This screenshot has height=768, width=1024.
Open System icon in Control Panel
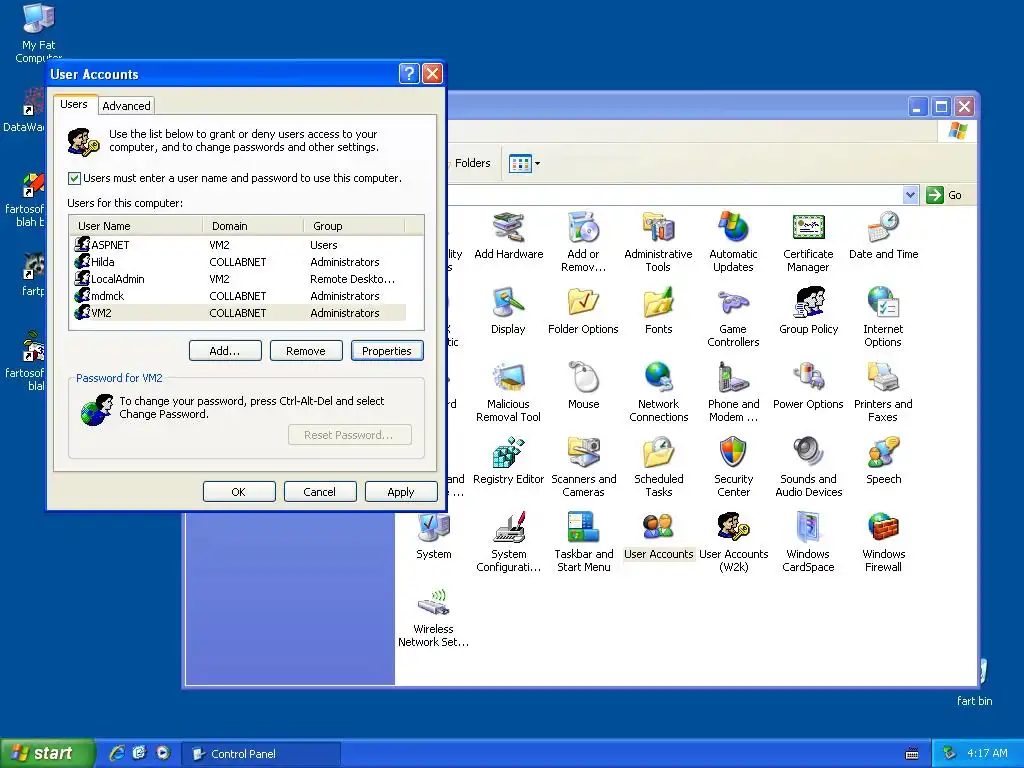coord(433,536)
